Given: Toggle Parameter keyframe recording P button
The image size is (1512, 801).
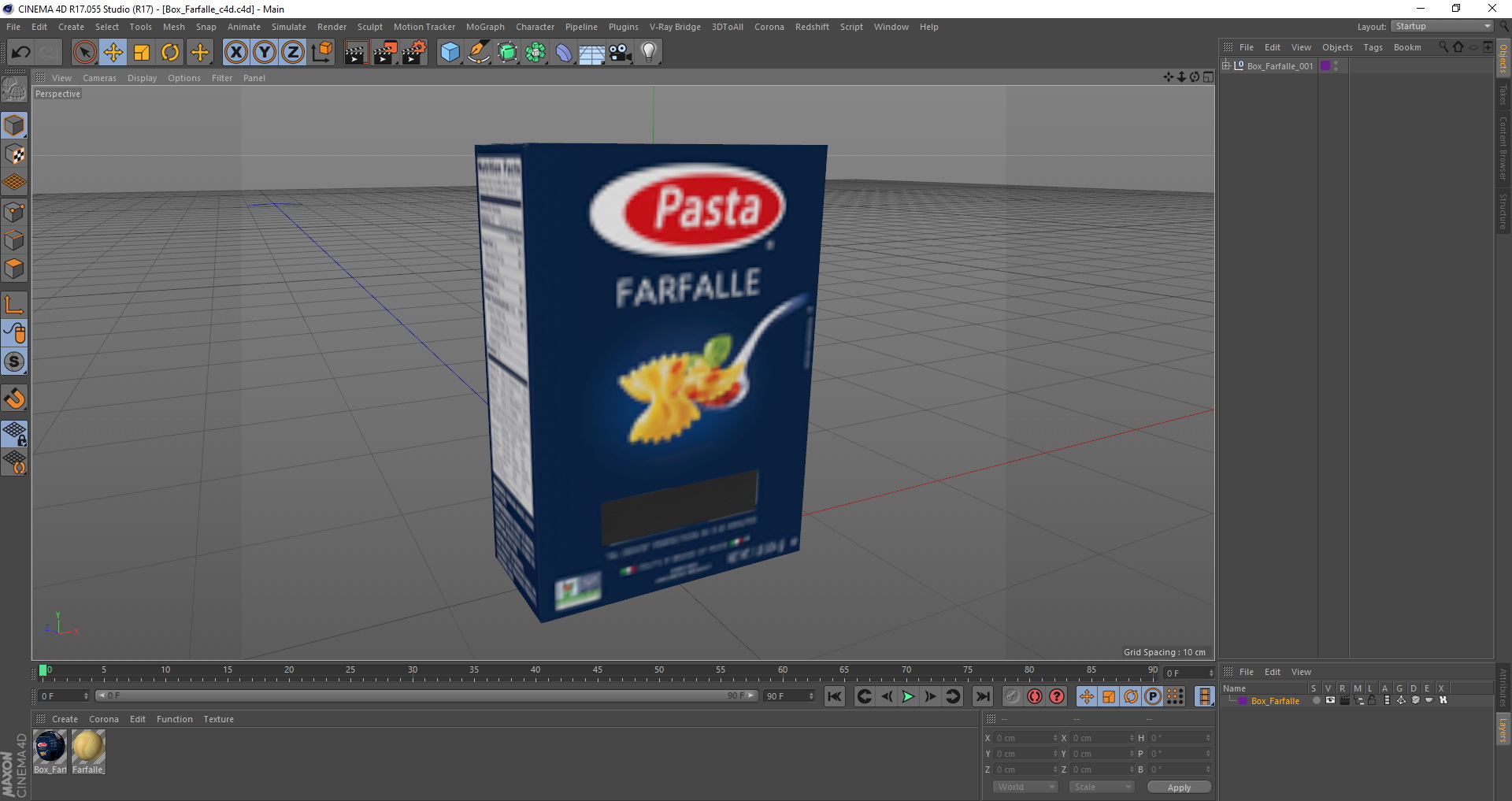Looking at the screenshot, I should (x=1153, y=696).
